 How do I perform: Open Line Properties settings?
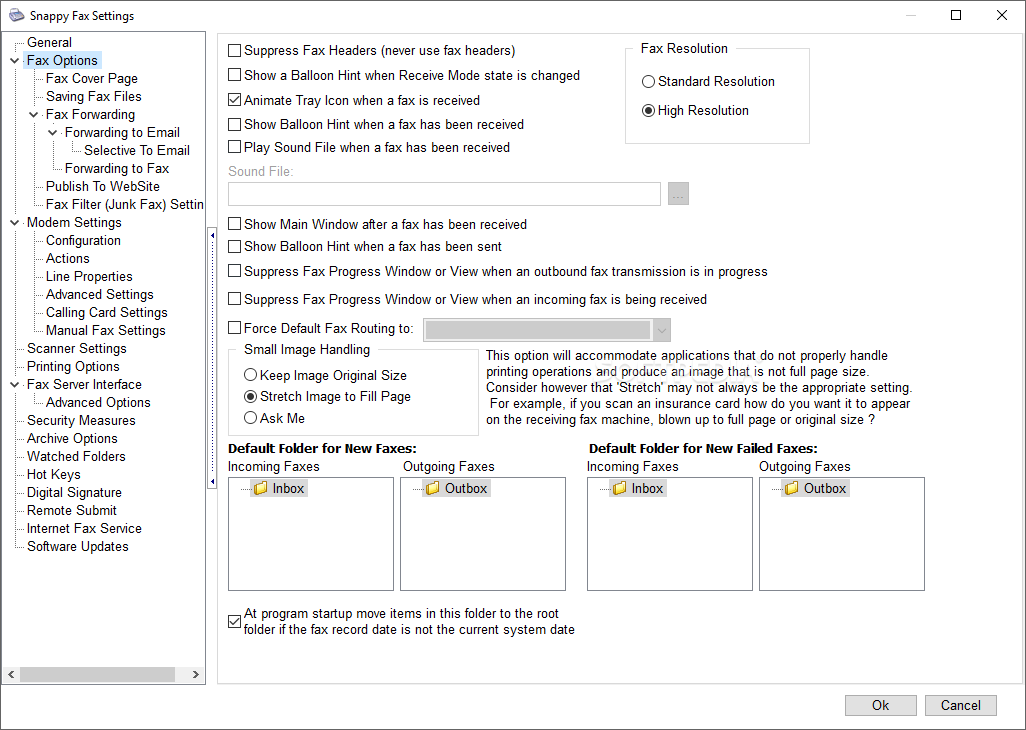[x=89, y=276]
